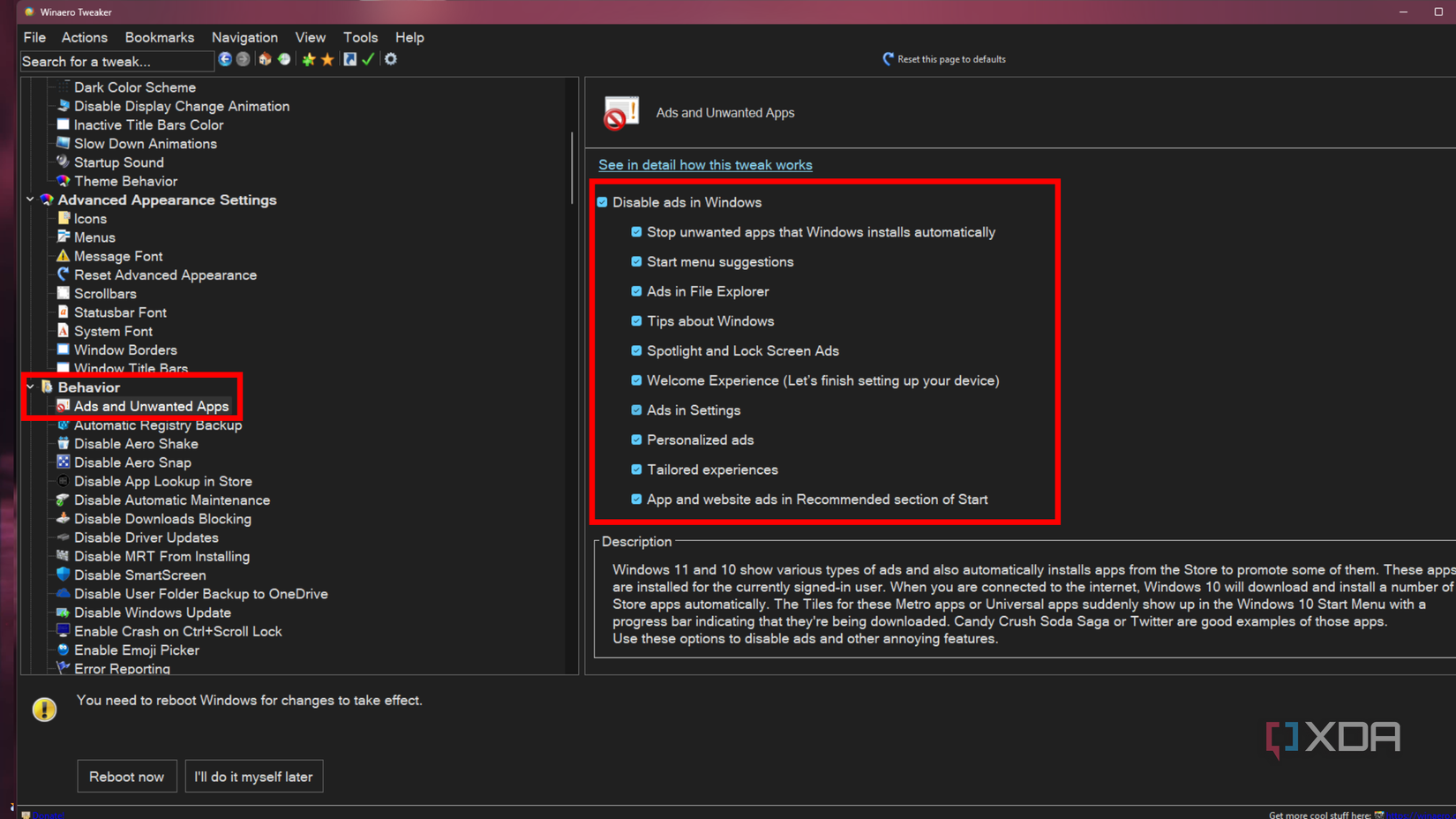1456x819 pixels.
Task: Click the Ads and Unwanted Apps header icon
Action: pos(620,113)
